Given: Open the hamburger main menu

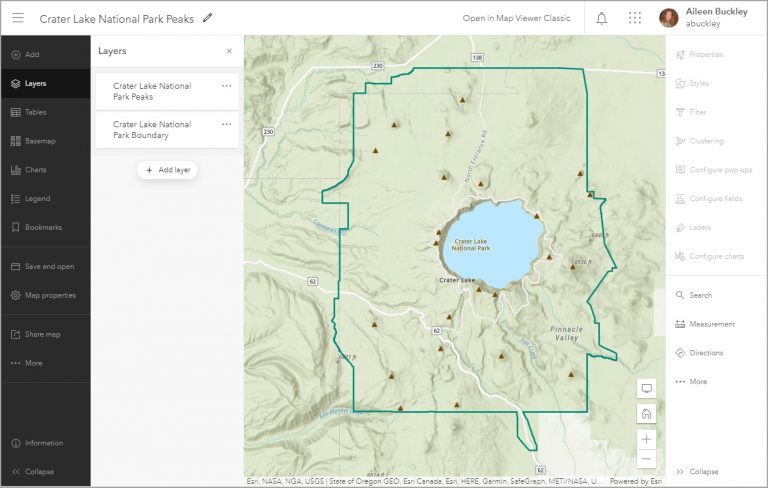Looking at the screenshot, I should 18,18.
